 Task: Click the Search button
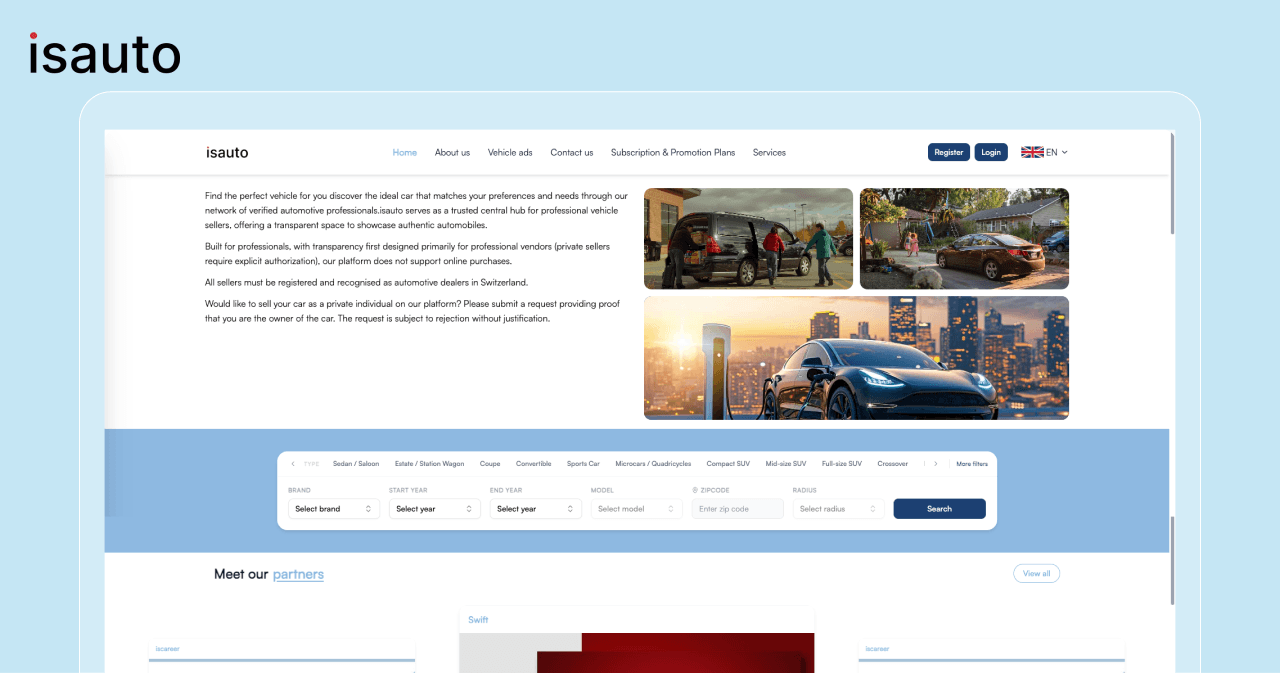[940, 509]
